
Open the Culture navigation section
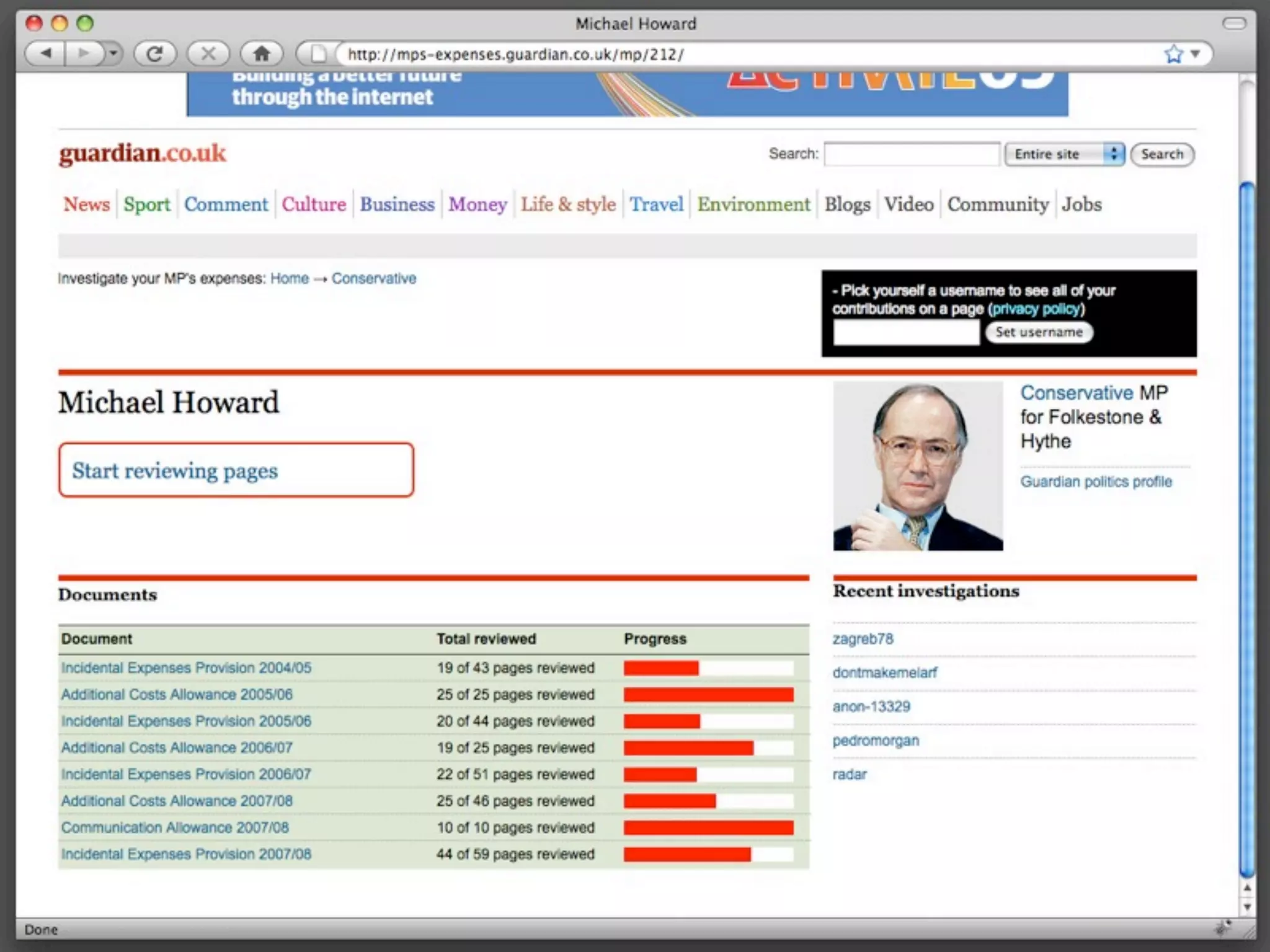pos(314,205)
